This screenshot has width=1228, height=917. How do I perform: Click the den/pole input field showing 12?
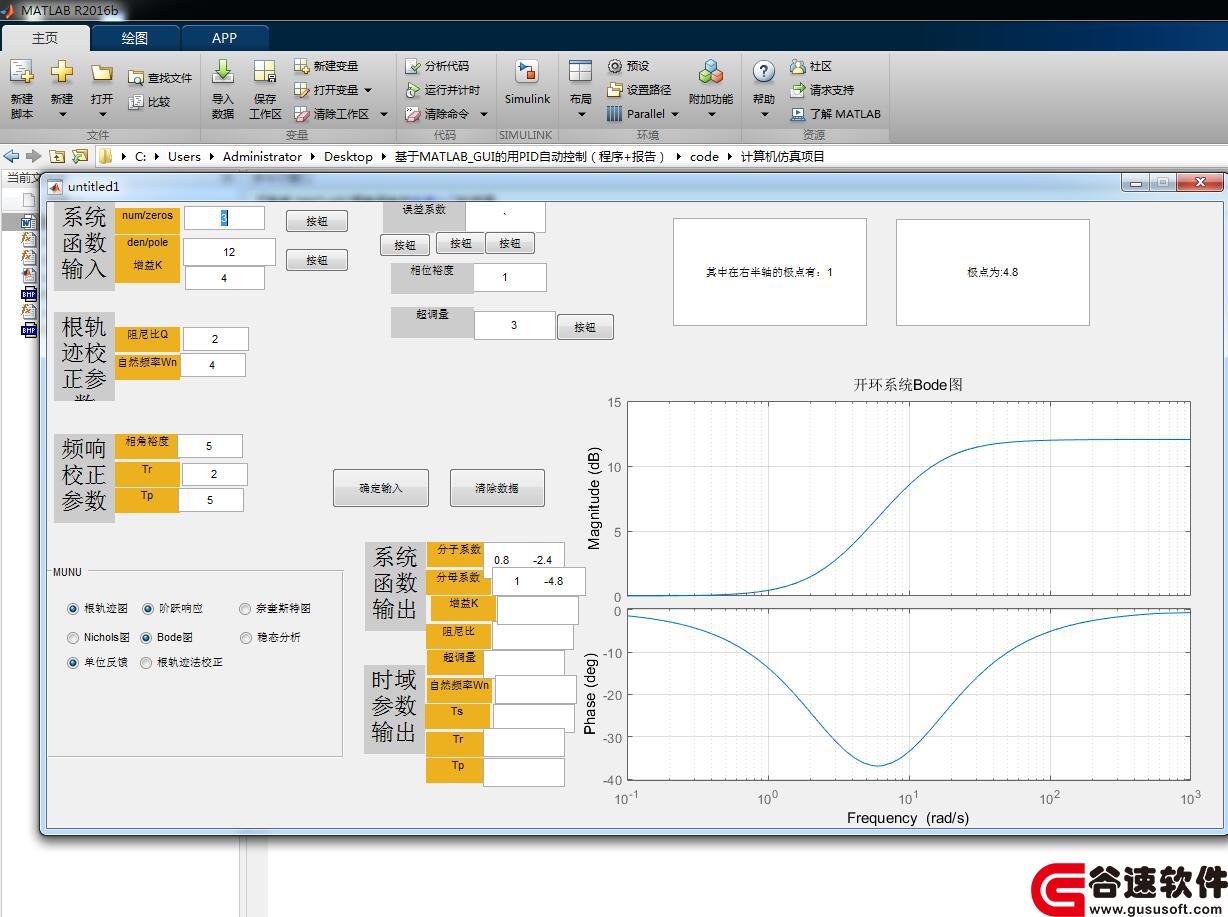point(229,252)
